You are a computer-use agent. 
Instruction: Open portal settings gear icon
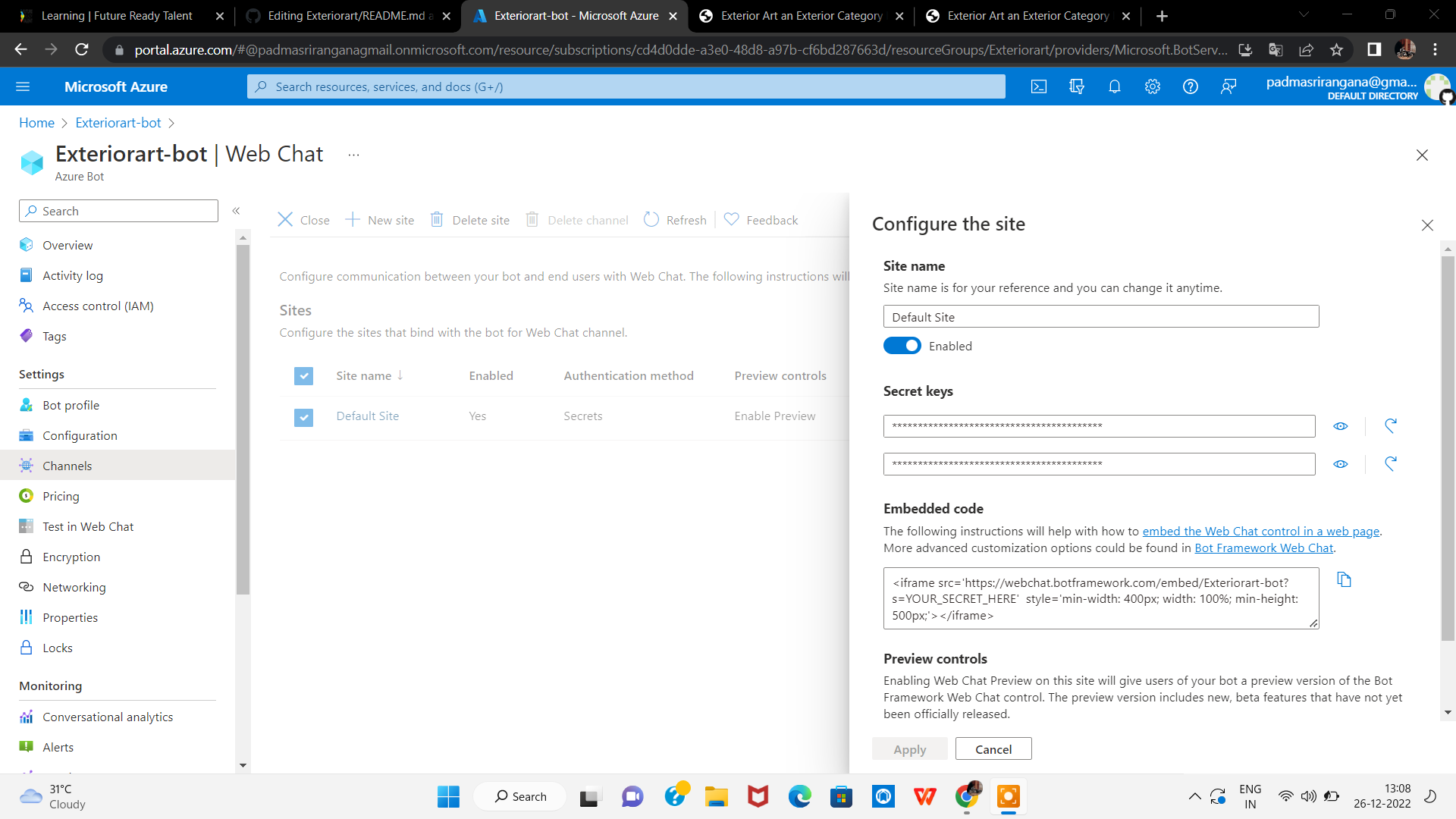click(1152, 86)
